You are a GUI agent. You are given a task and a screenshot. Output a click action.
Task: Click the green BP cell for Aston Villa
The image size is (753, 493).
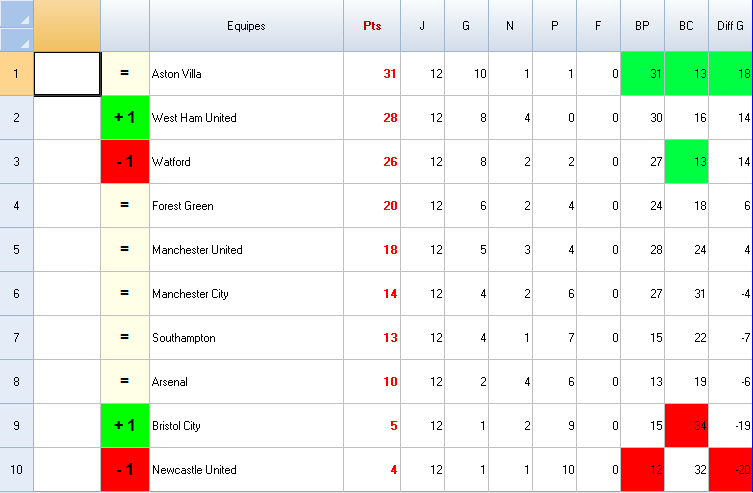click(642, 74)
